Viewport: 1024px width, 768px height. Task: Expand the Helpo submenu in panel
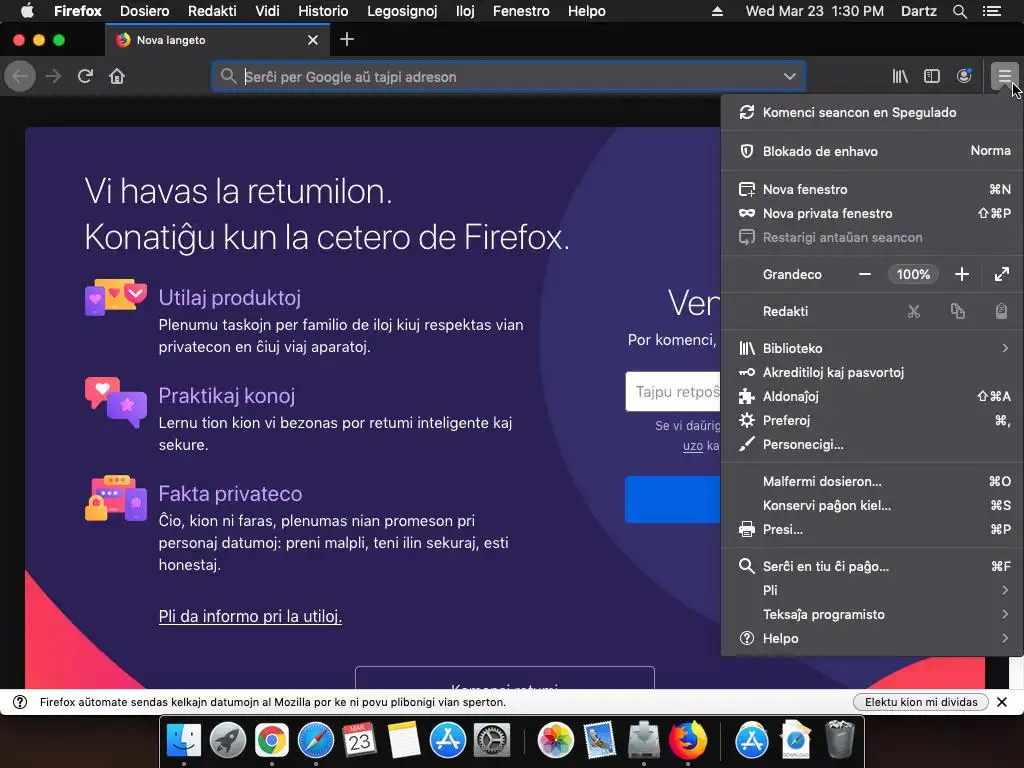(872, 639)
